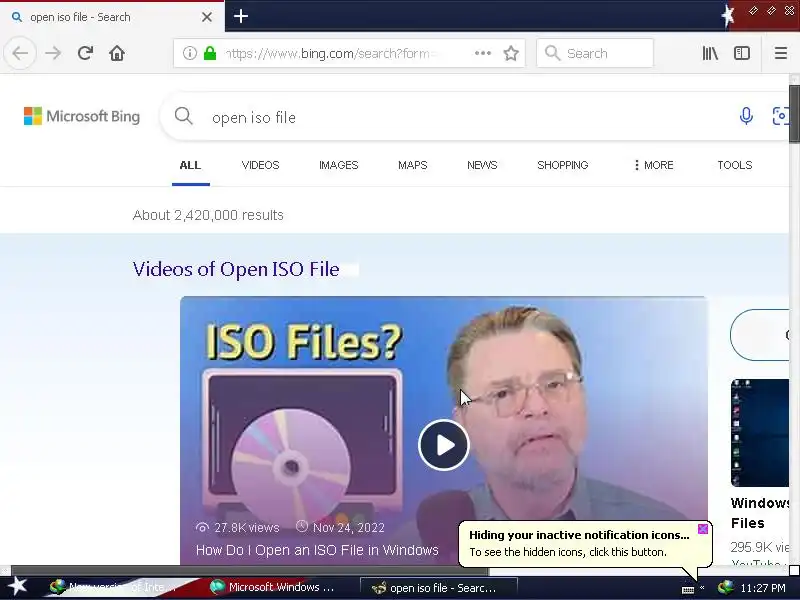Click the horizontal scrollbar thumb
The image size is (800, 600).
coord(250,570)
